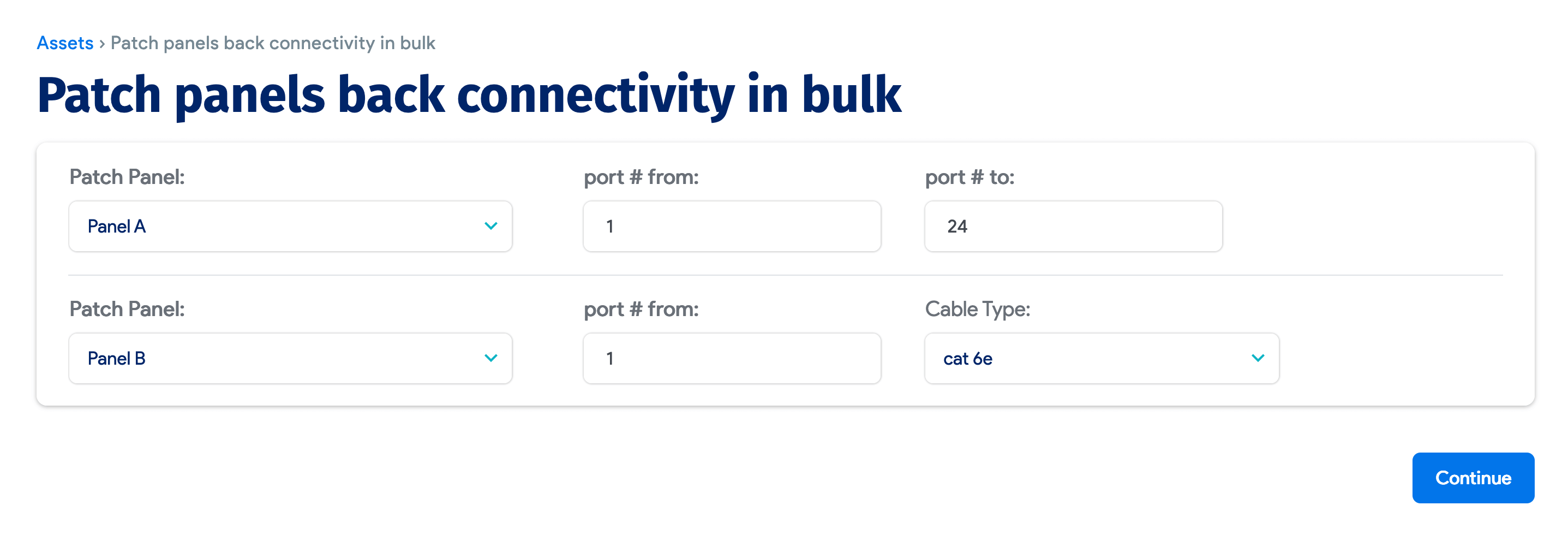Click cat 6e value in Cable Type
Screen dimensions: 1568x535
969,358
